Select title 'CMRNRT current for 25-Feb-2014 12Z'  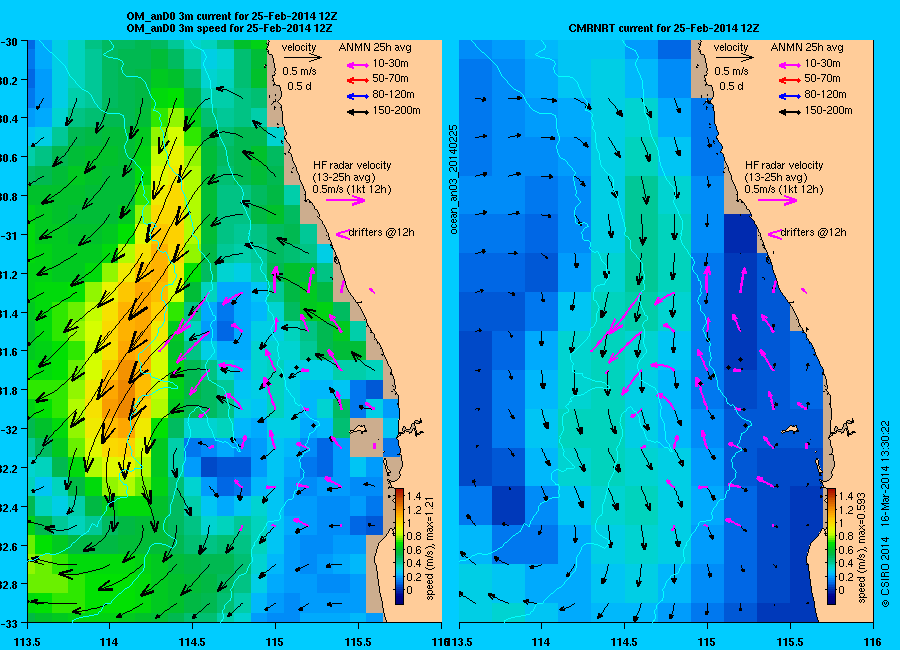pyautogui.click(x=664, y=28)
